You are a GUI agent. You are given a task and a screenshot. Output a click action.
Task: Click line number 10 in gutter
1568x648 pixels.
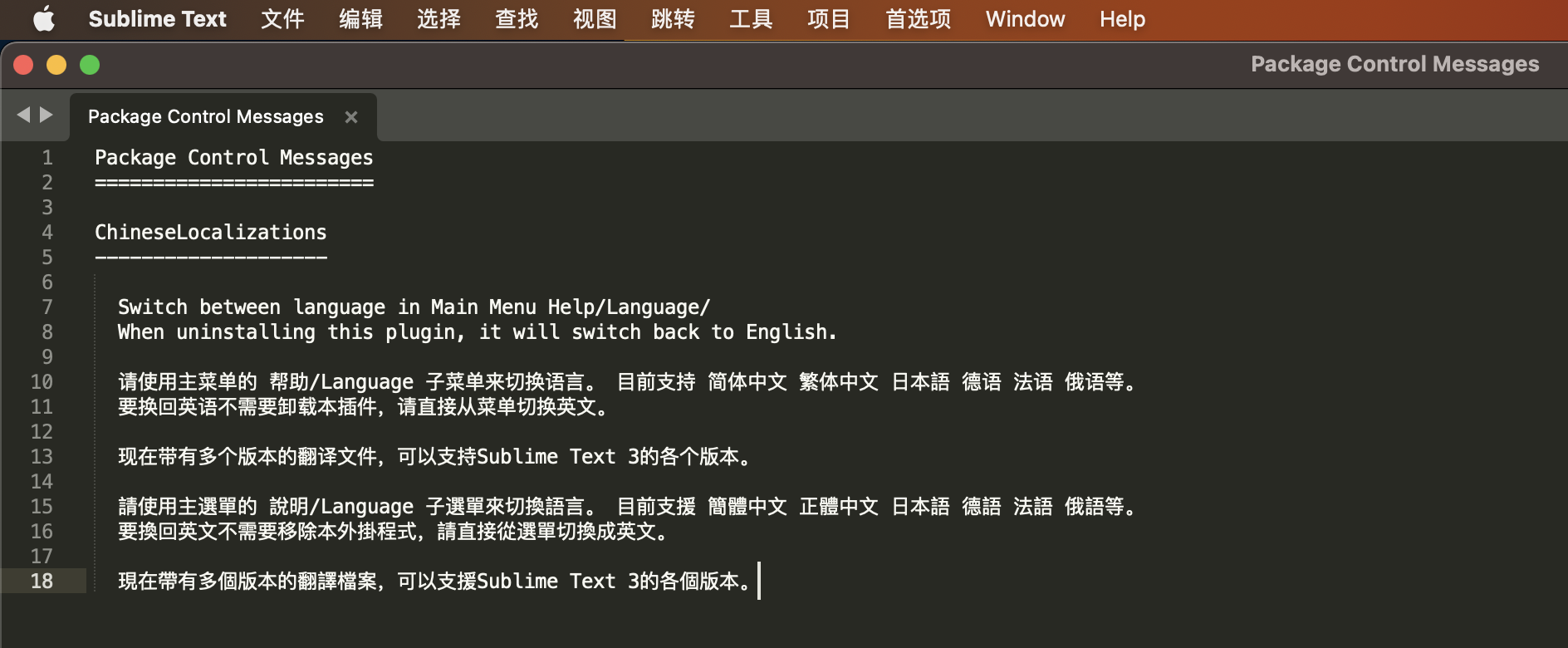pos(42,382)
